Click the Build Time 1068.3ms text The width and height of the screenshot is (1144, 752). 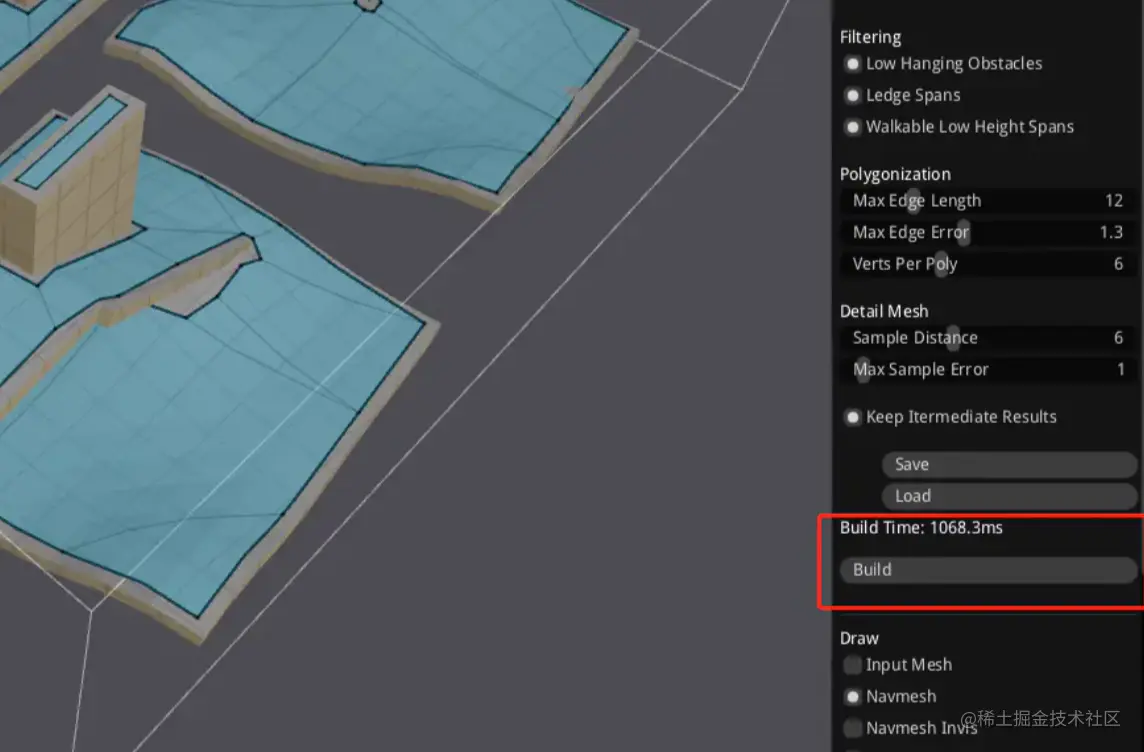pos(921,527)
